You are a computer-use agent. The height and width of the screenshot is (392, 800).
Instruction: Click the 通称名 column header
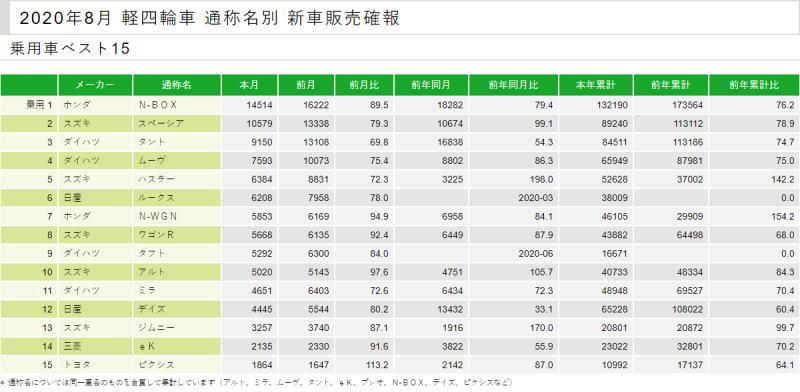tap(177, 85)
